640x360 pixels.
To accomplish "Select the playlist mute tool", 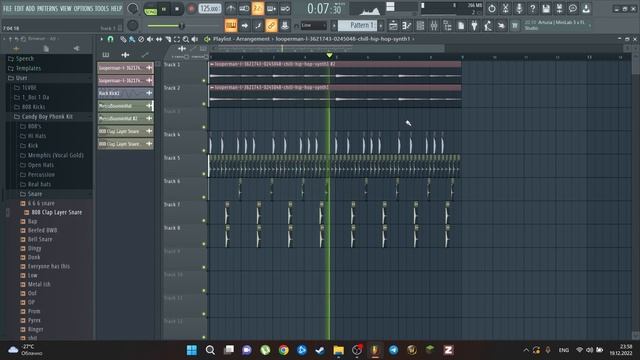I will coord(150,39).
